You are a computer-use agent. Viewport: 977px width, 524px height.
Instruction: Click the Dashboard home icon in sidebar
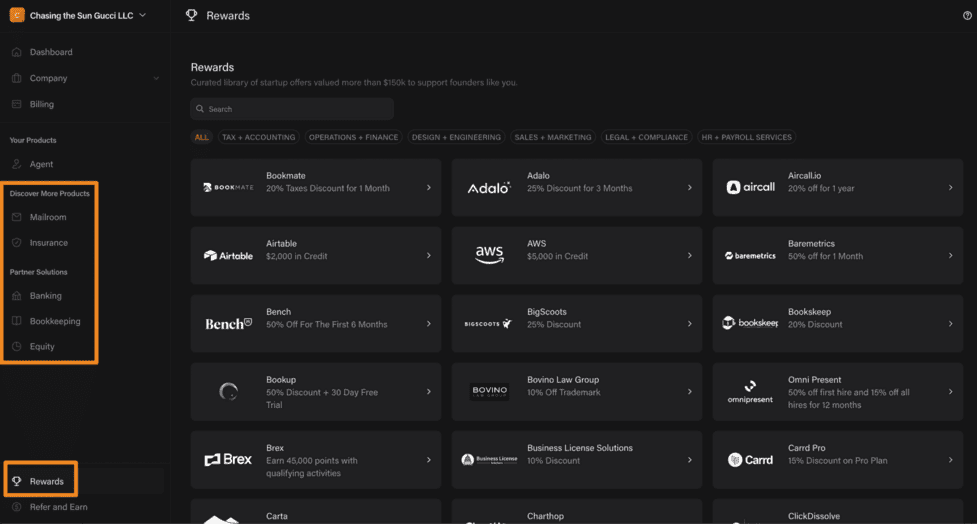pos(17,52)
